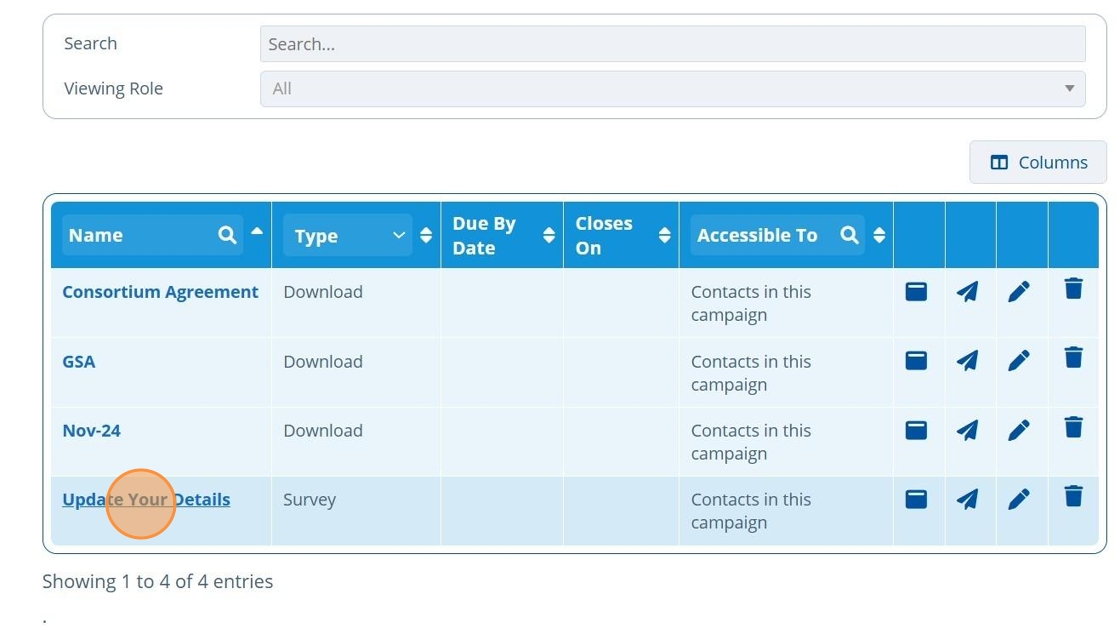Open the Columns chooser button

[1038, 162]
